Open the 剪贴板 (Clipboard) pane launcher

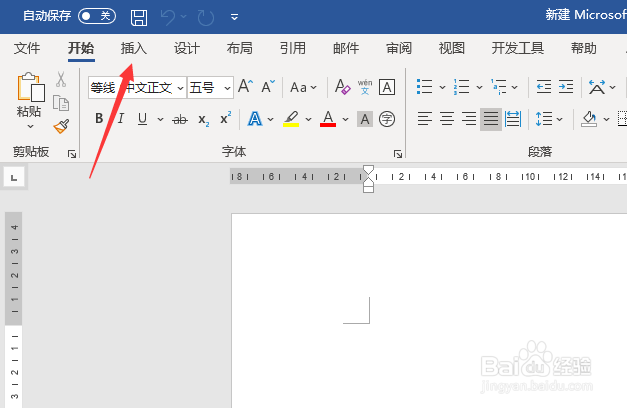(x=72, y=154)
